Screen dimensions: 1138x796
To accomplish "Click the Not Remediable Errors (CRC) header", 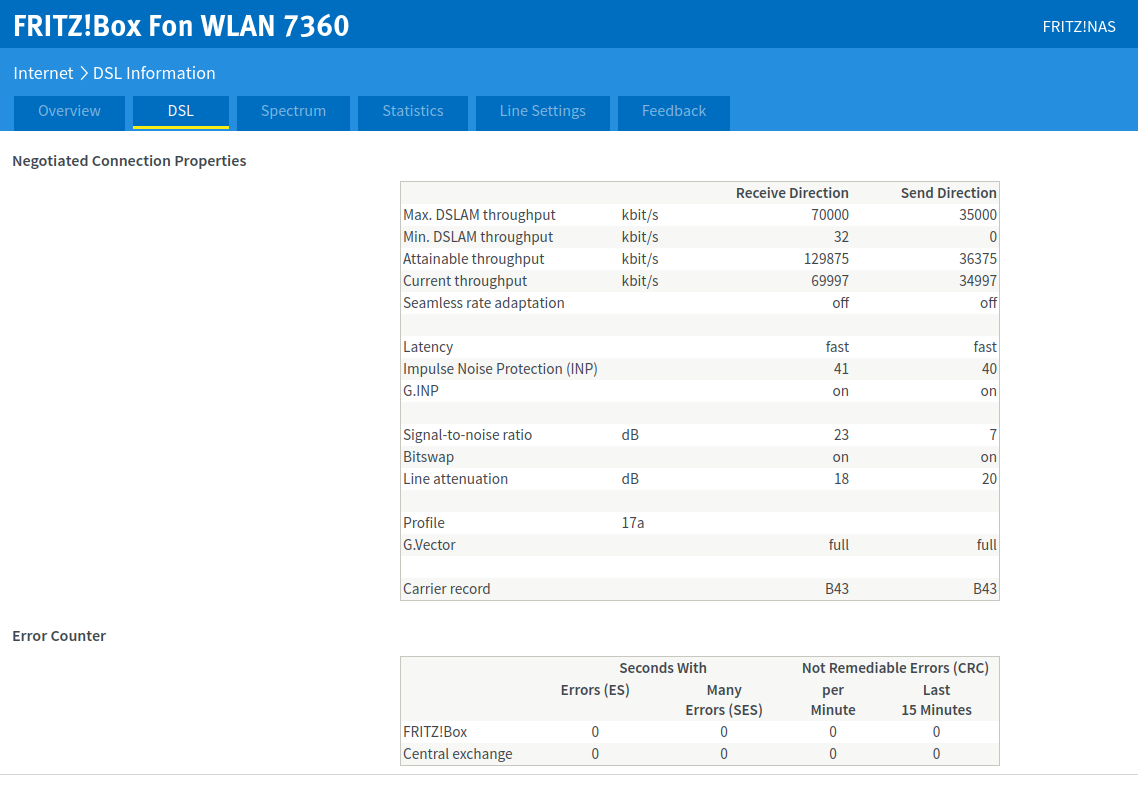I will coord(895,668).
